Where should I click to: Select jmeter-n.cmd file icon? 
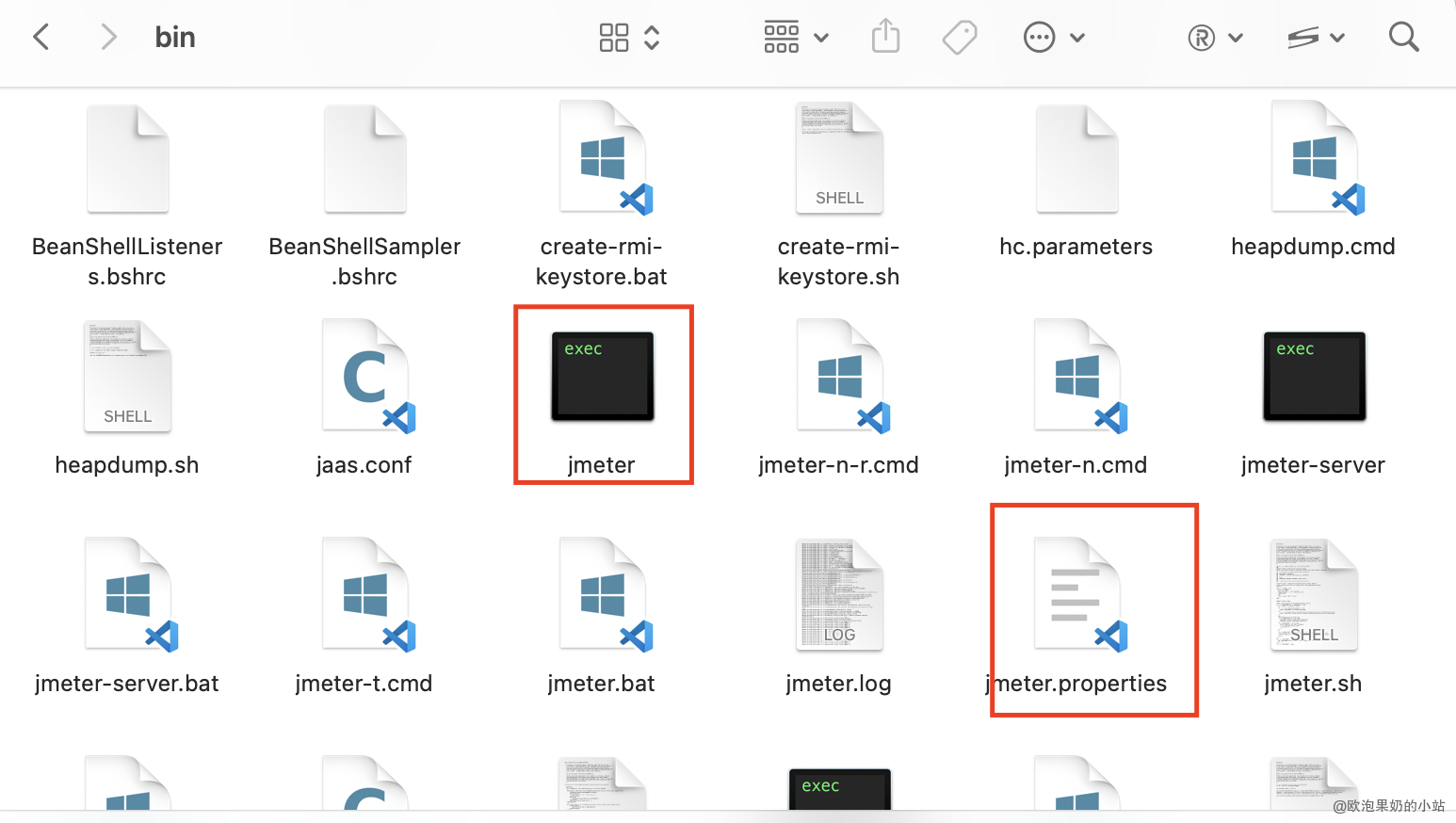click(x=1080, y=377)
